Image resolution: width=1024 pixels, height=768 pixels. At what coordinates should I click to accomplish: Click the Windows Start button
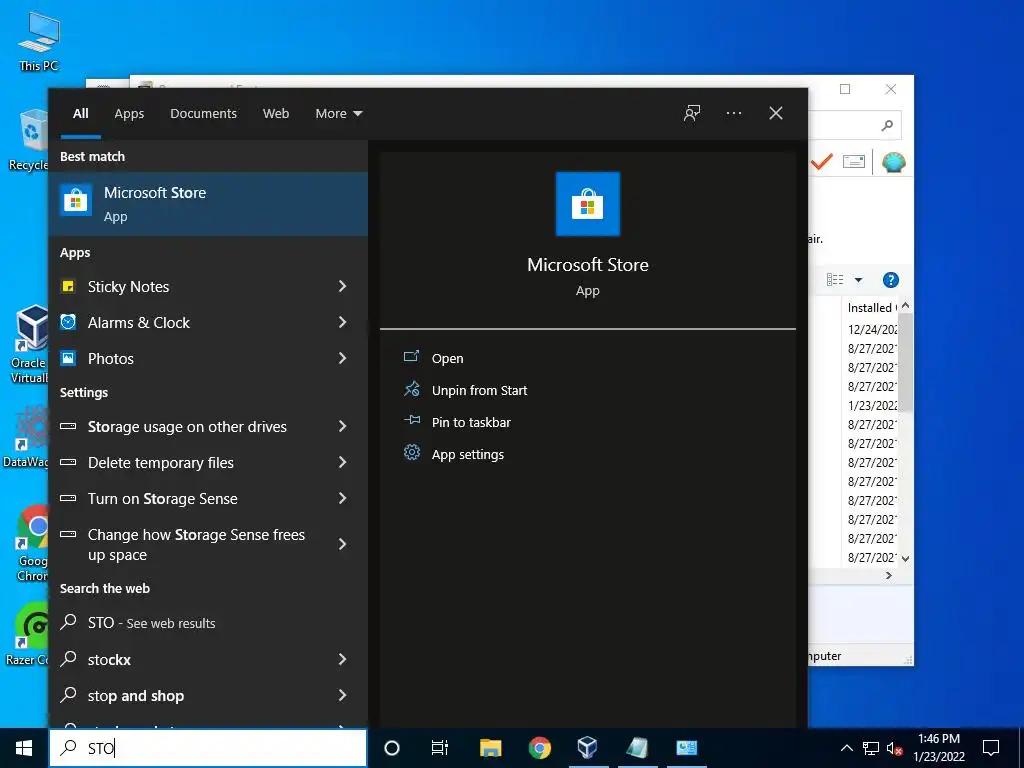pos(24,748)
